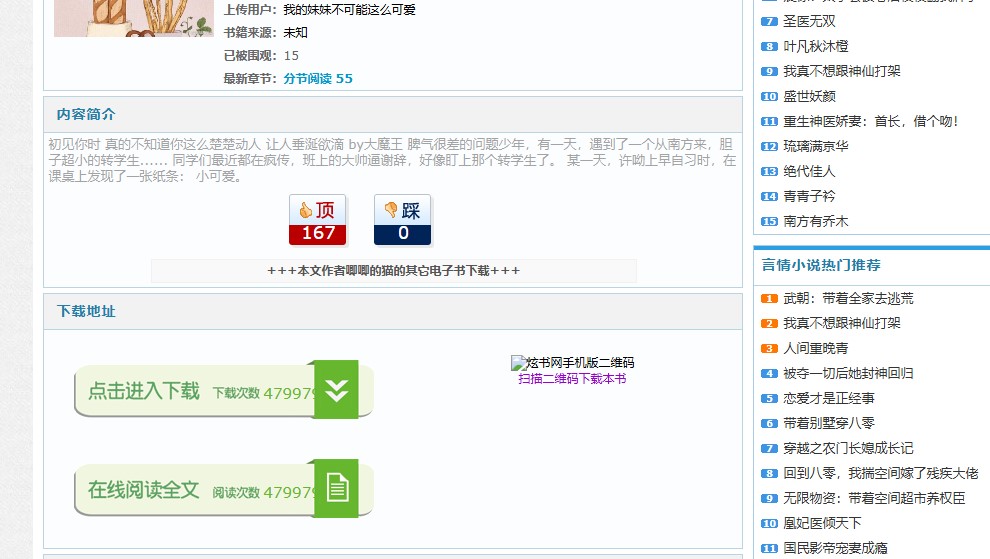Open ranked novel 绝代佳人
The height and width of the screenshot is (559, 990).
pyautogui.click(x=809, y=171)
